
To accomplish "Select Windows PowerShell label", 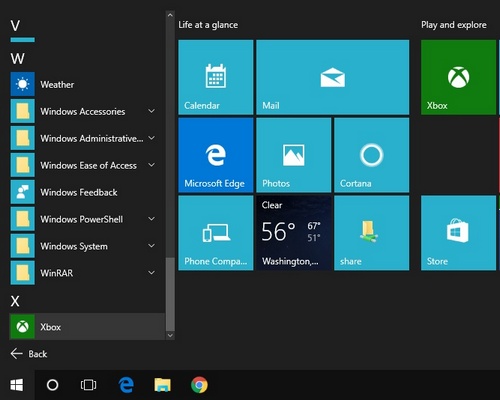I will coord(81,219).
